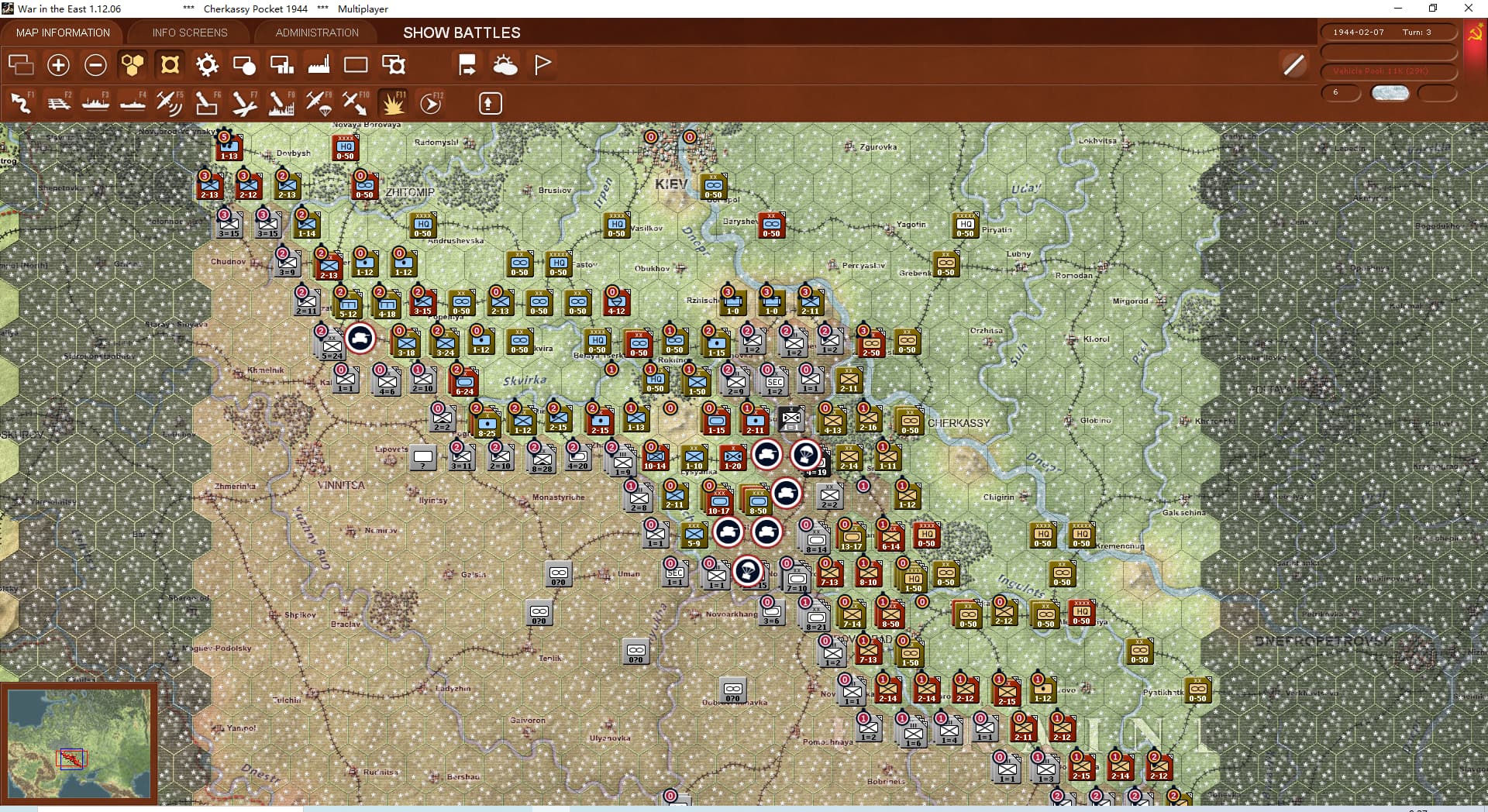1488x812 pixels.
Task: Click F12 end turn arrow icon
Action: (x=431, y=103)
